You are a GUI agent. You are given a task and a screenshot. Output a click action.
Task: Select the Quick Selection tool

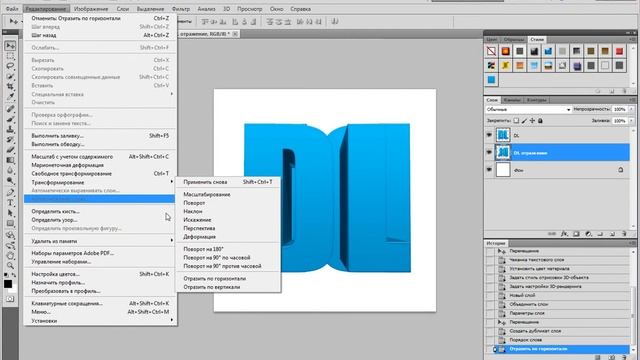pos(10,76)
